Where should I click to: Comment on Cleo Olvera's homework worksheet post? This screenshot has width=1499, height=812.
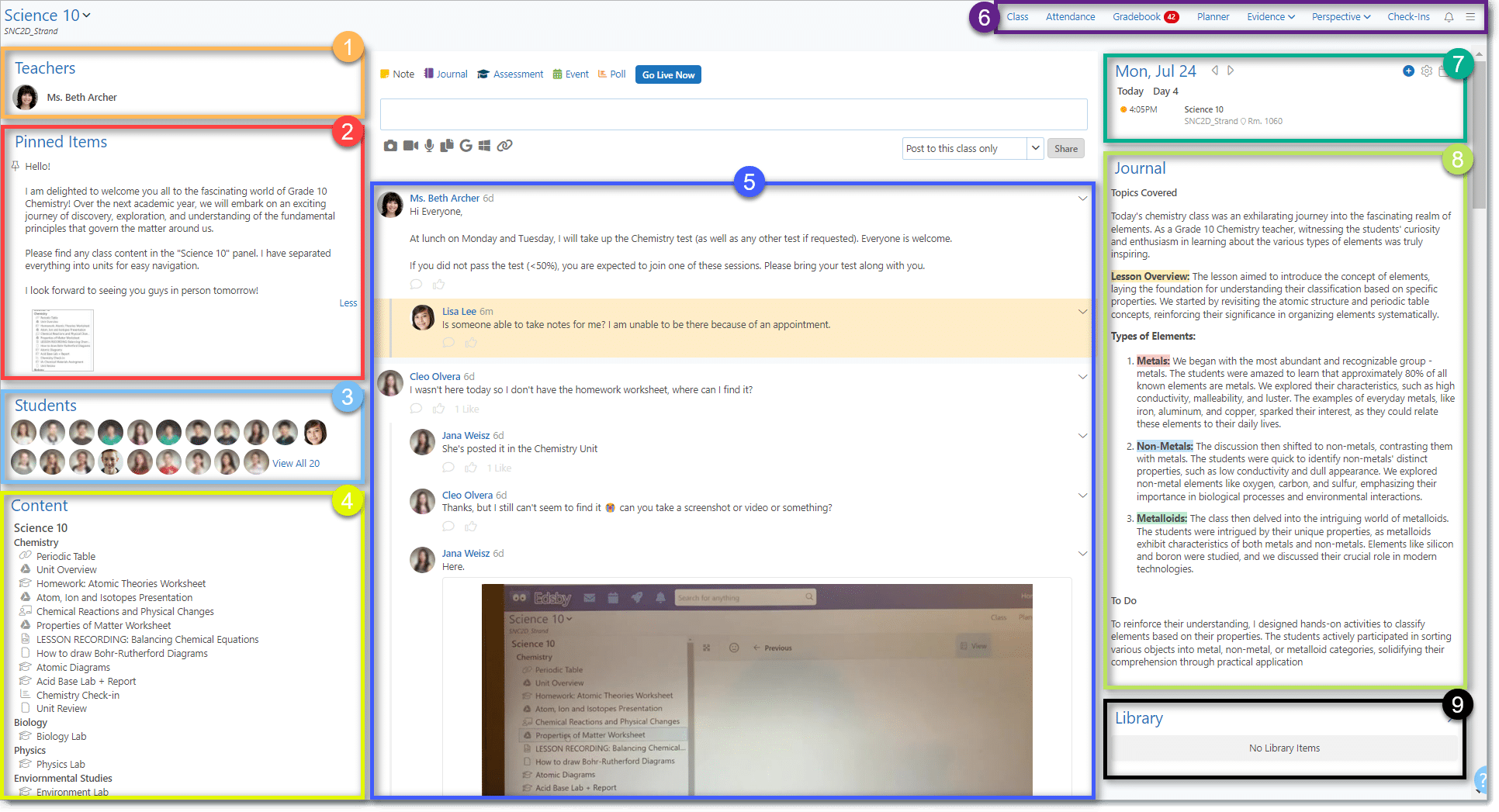[x=416, y=409]
